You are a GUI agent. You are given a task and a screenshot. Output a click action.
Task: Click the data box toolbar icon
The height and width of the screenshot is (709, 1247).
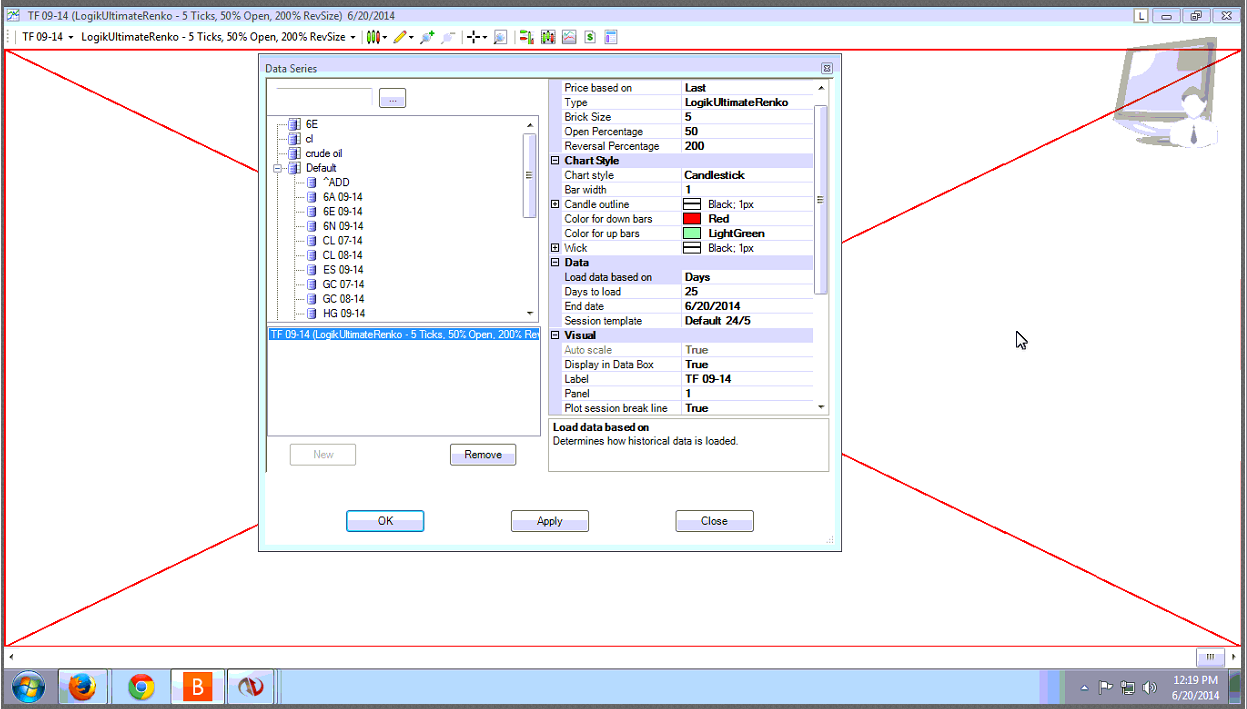click(x=500, y=37)
